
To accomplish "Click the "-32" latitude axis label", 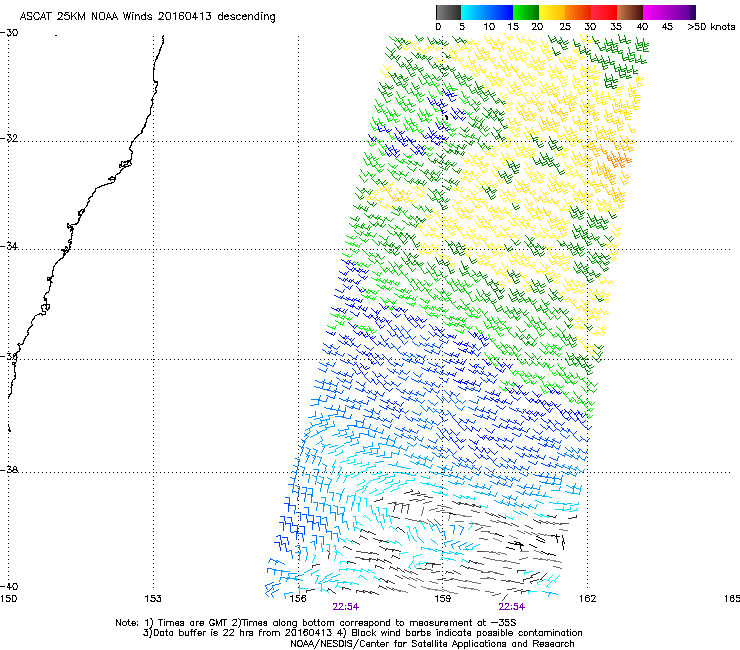I will pyautogui.click(x=9, y=138).
